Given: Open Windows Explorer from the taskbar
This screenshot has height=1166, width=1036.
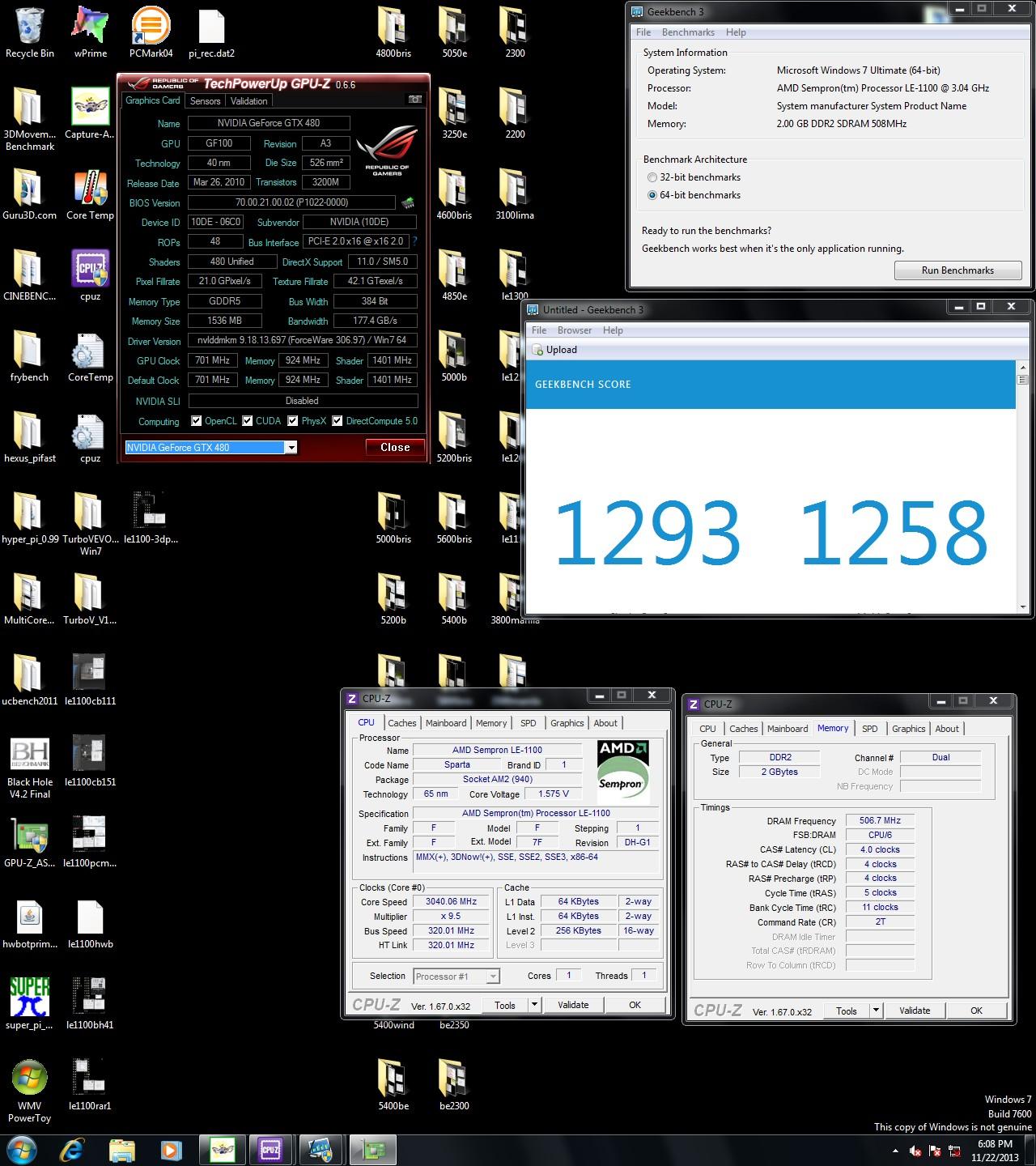Looking at the screenshot, I should click(121, 1150).
